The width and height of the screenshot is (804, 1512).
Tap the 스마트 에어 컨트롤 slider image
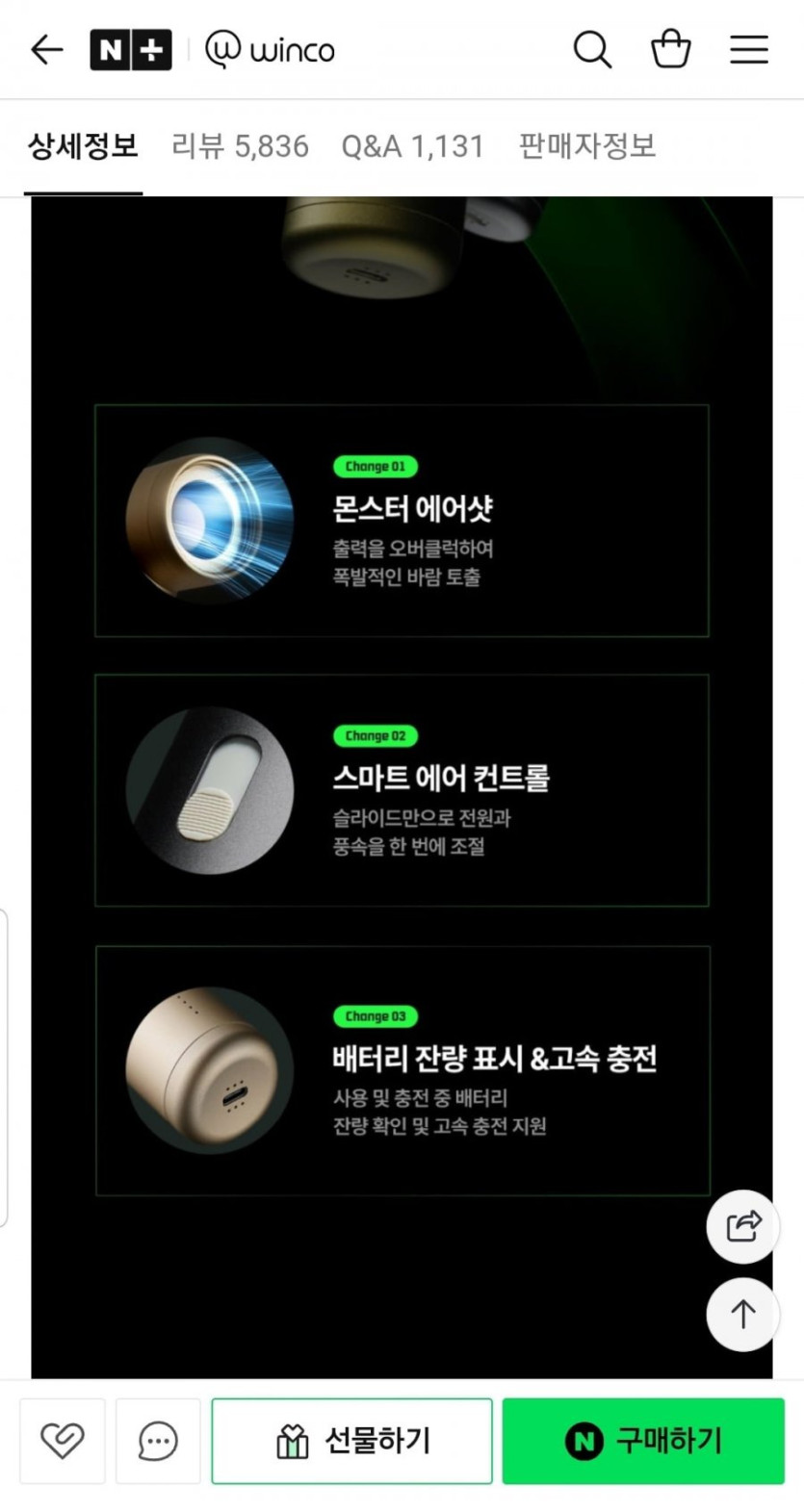[x=210, y=790]
